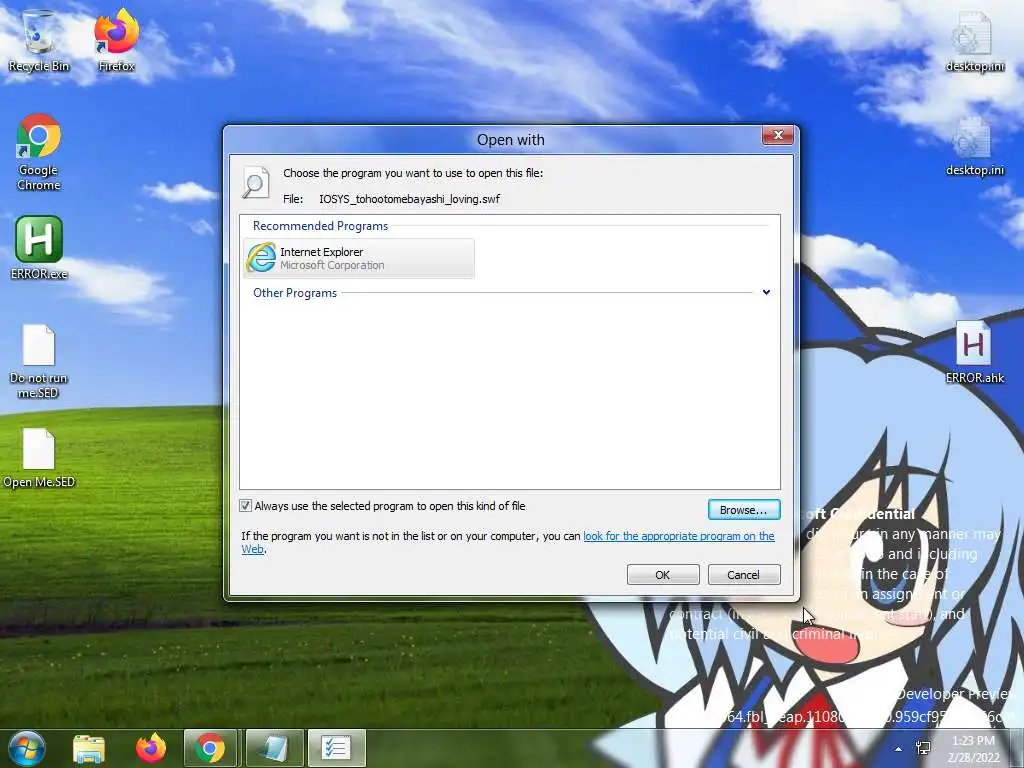This screenshot has width=1024, height=768.
Task: Show hidden tray icons arrow
Action: [x=899, y=748]
